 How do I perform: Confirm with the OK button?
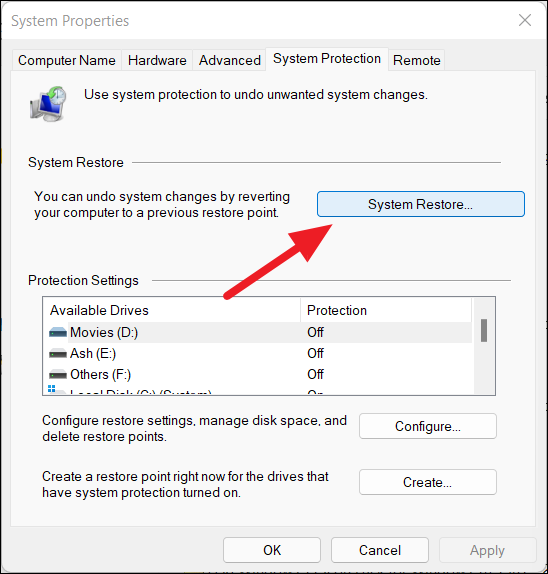pos(272,550)
